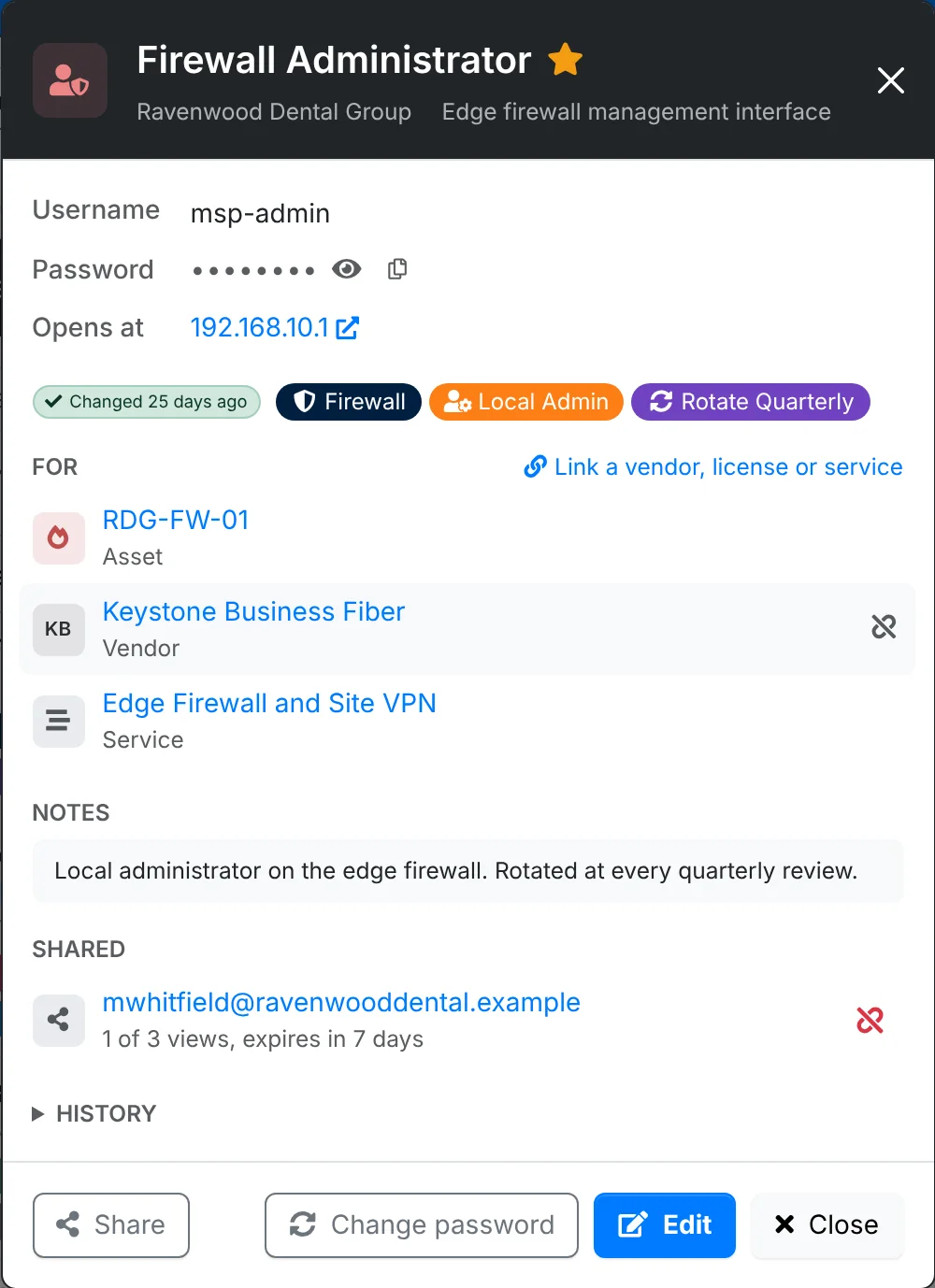This screenshot has height=1288, width=935.
Task: Click the notes text box
Action: point(467,871)
